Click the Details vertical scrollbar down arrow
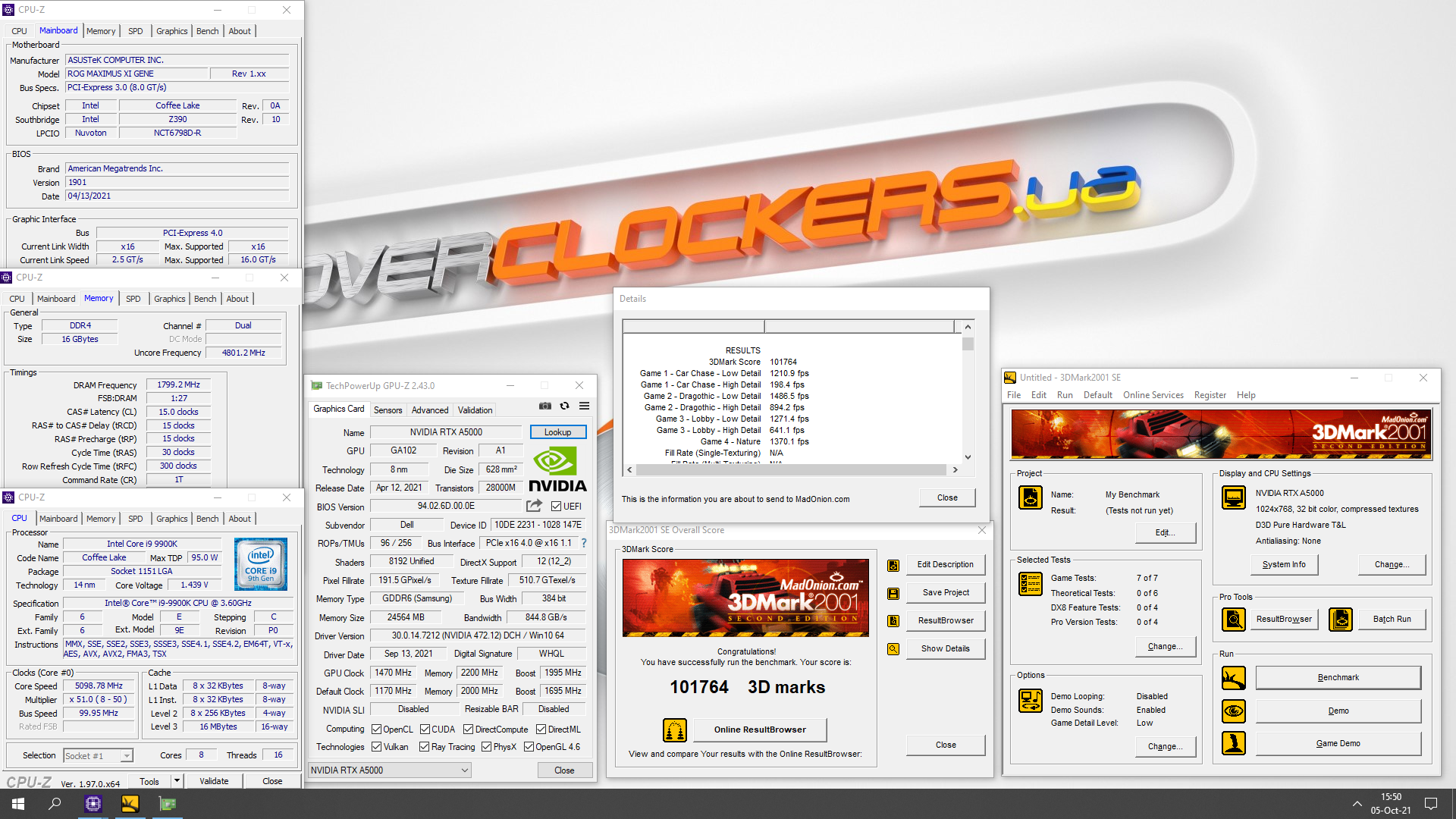This screenshot has width=1456, height=819. pyautogui.click(x=968, y=457)
